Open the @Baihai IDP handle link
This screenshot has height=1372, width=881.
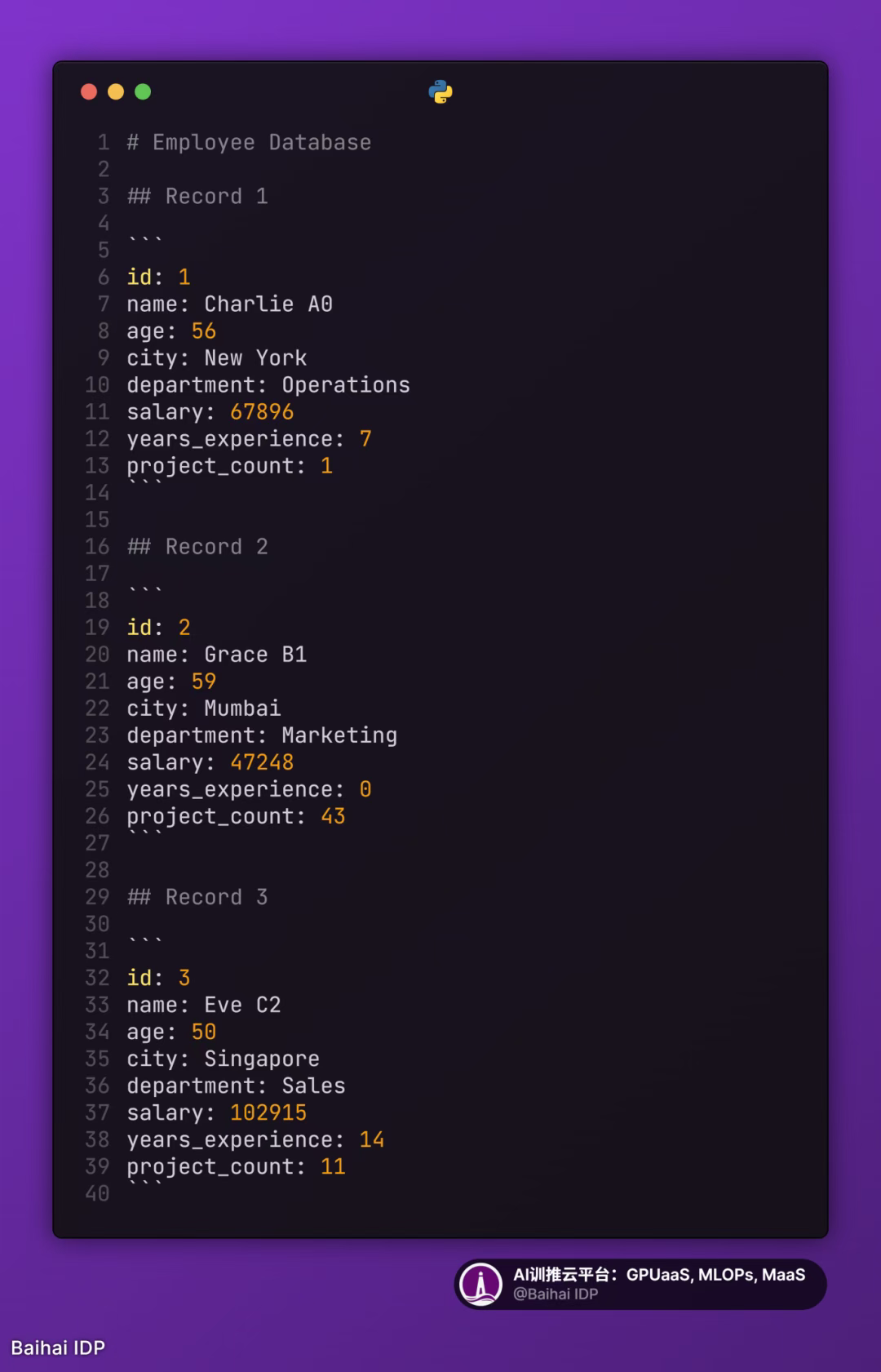coord(556,1294)
